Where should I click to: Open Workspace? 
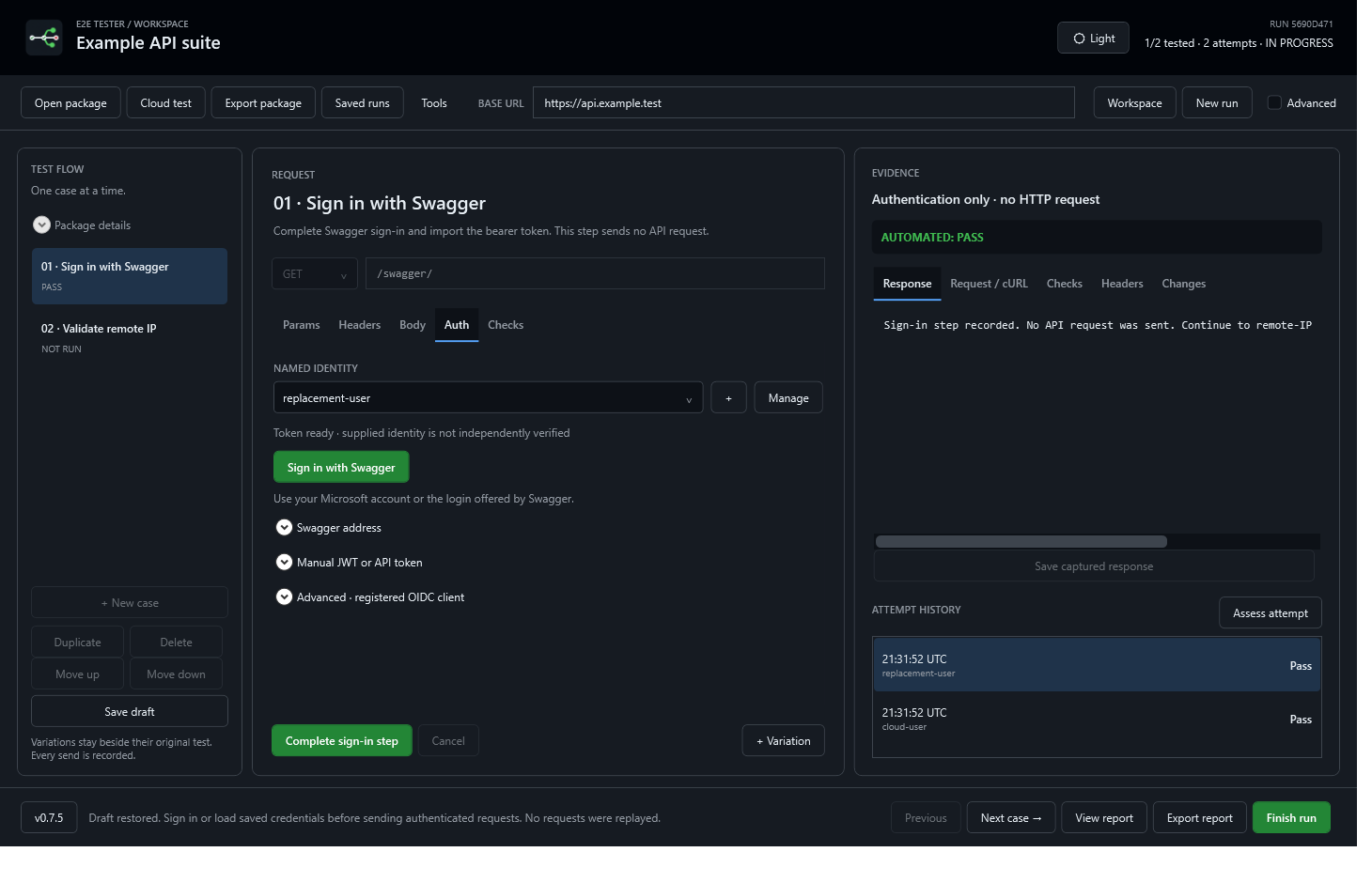pyautogui.click(x=1134, y=103)
